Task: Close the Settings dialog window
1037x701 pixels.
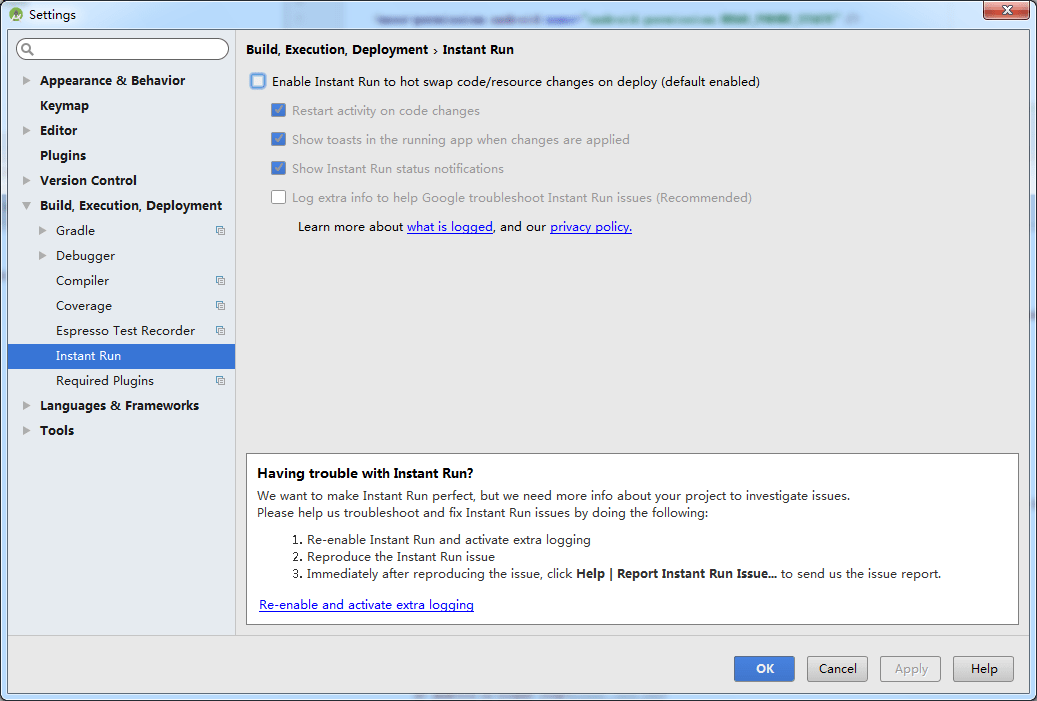Action: (x=1006, y=10)
